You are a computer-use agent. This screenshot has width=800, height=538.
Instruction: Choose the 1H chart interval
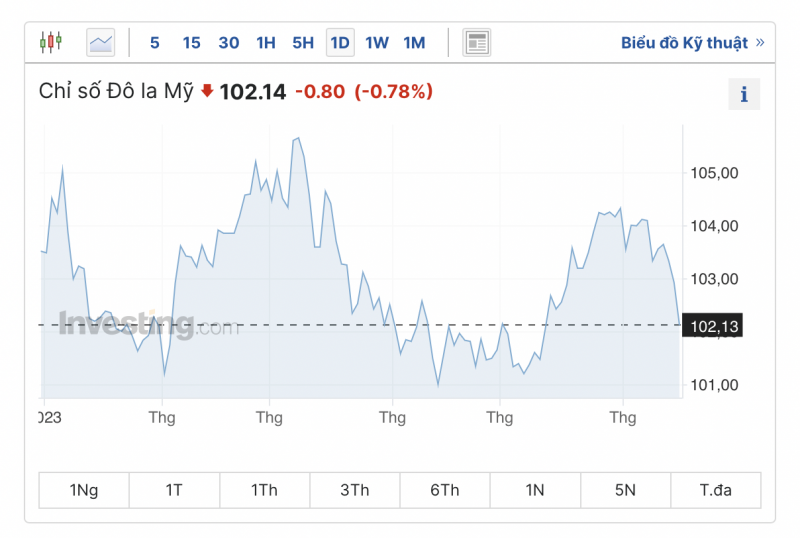click(265, 42)
